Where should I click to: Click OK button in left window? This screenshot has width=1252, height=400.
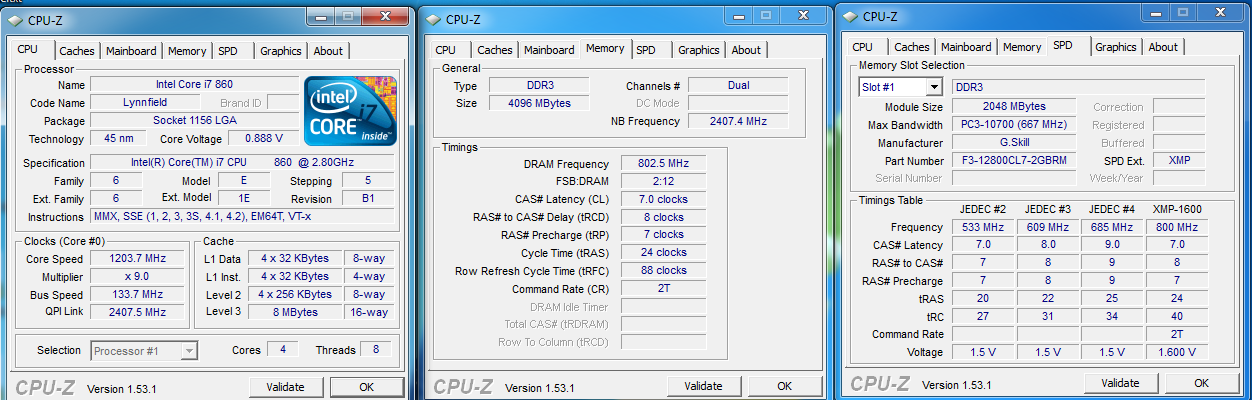367,387
